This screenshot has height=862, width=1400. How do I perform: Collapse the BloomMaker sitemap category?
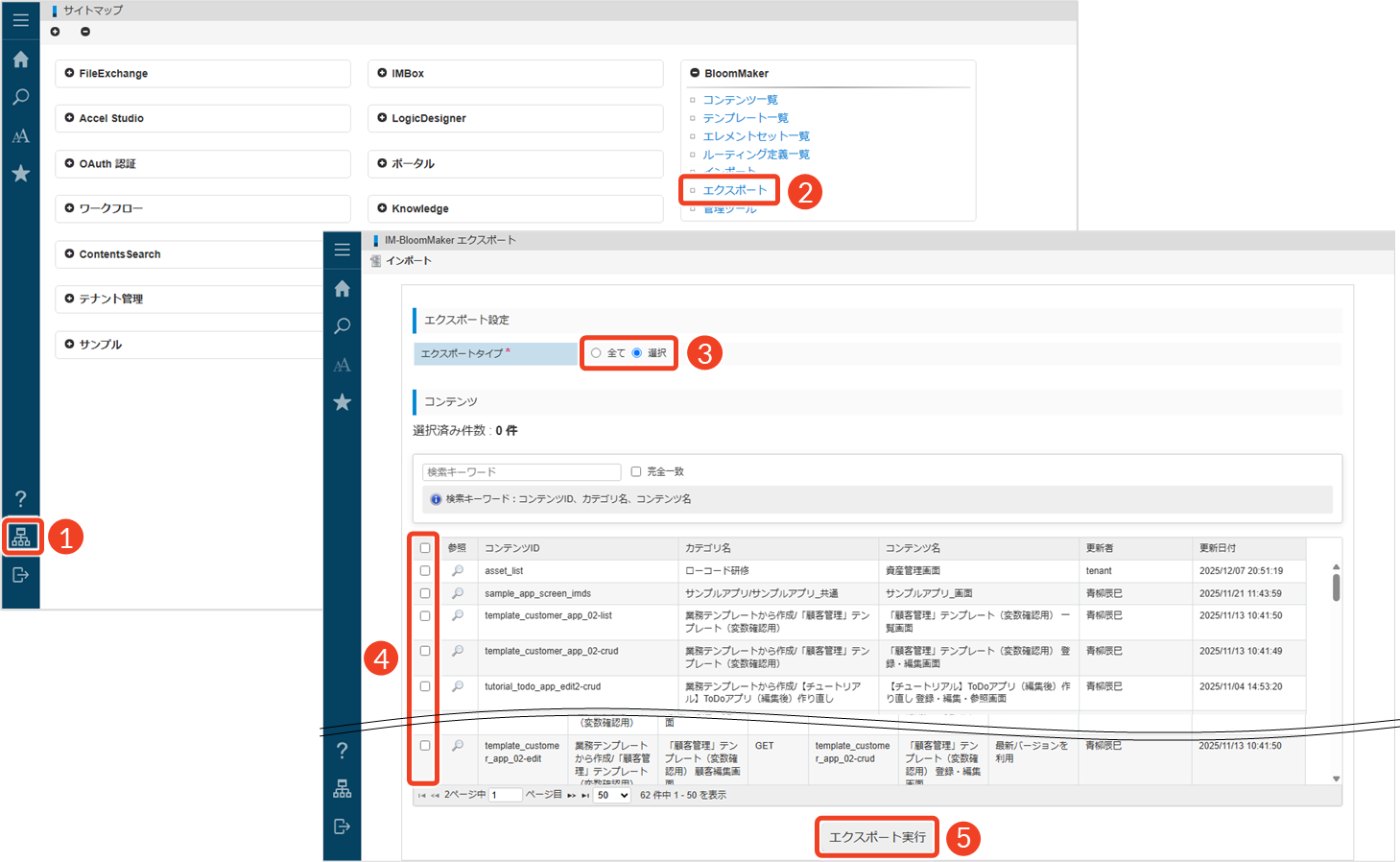[x=695, y=73]
